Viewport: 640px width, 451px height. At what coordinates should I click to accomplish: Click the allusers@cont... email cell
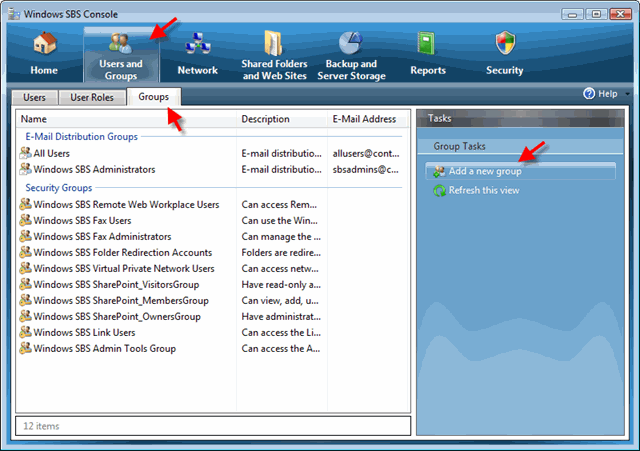(366, 153)
